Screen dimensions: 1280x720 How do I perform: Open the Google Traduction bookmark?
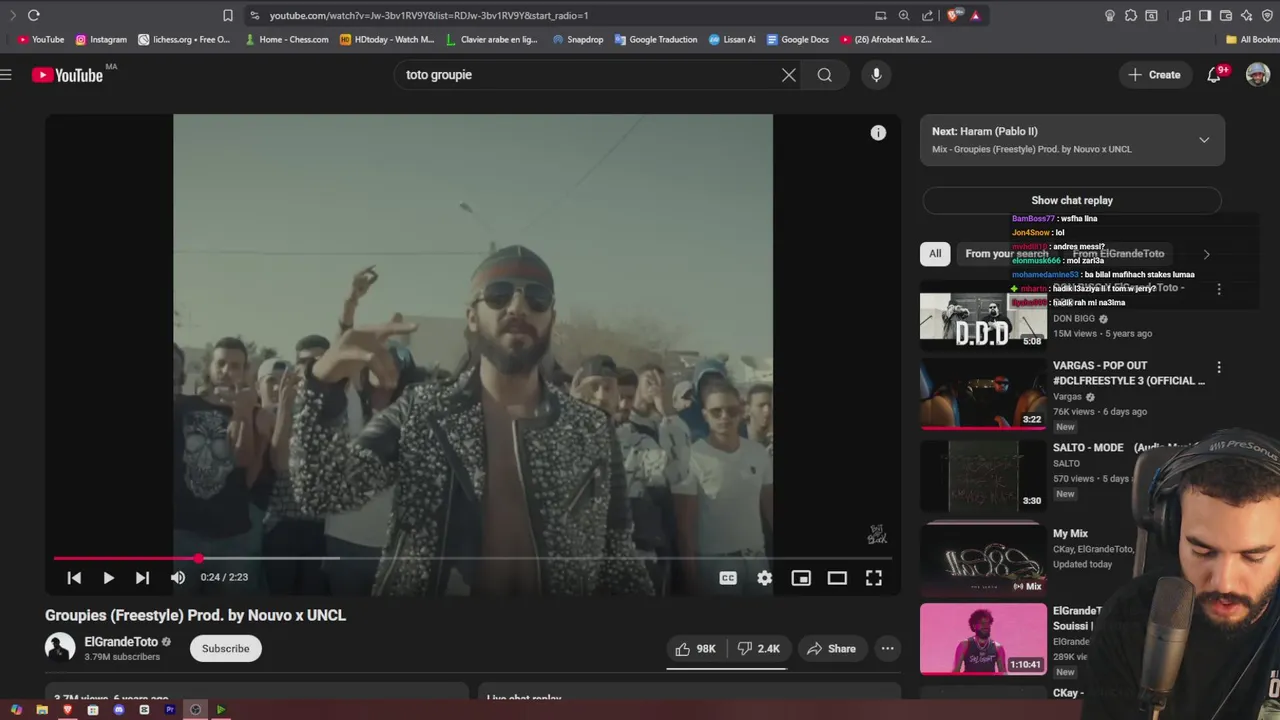click(656, 40)
